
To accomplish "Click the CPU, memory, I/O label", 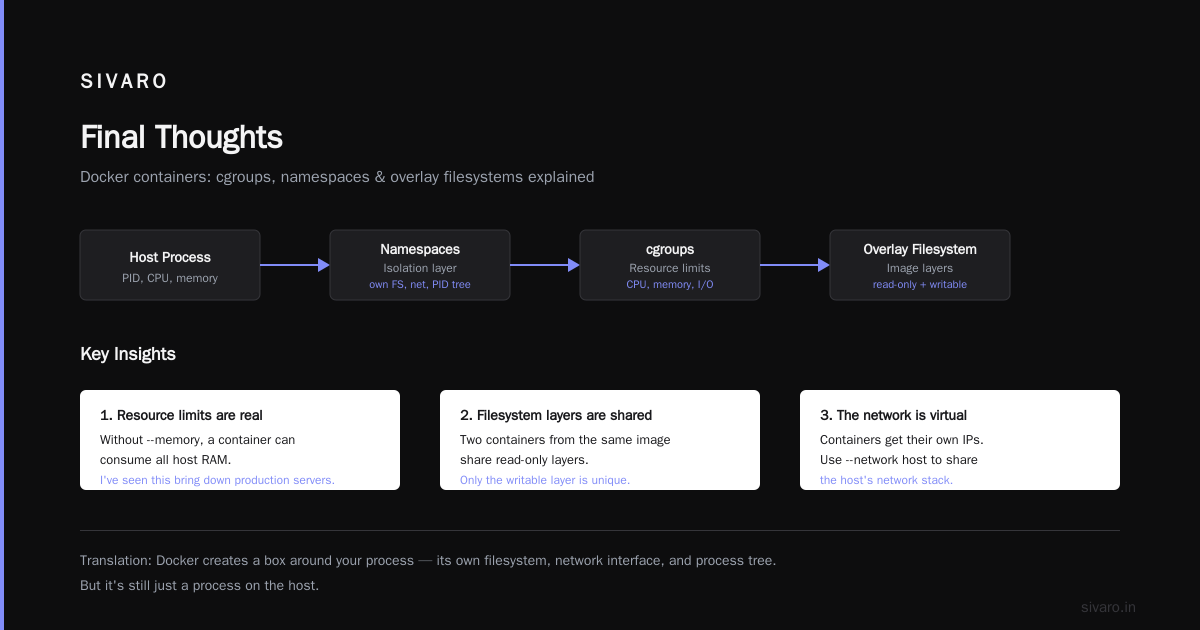I will point(670,285).
